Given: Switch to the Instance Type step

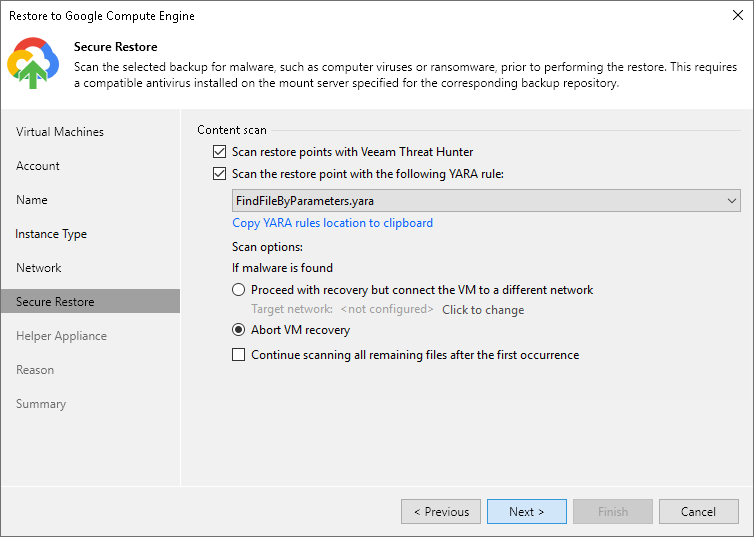Looking at the screenshot, I should 51,234.
